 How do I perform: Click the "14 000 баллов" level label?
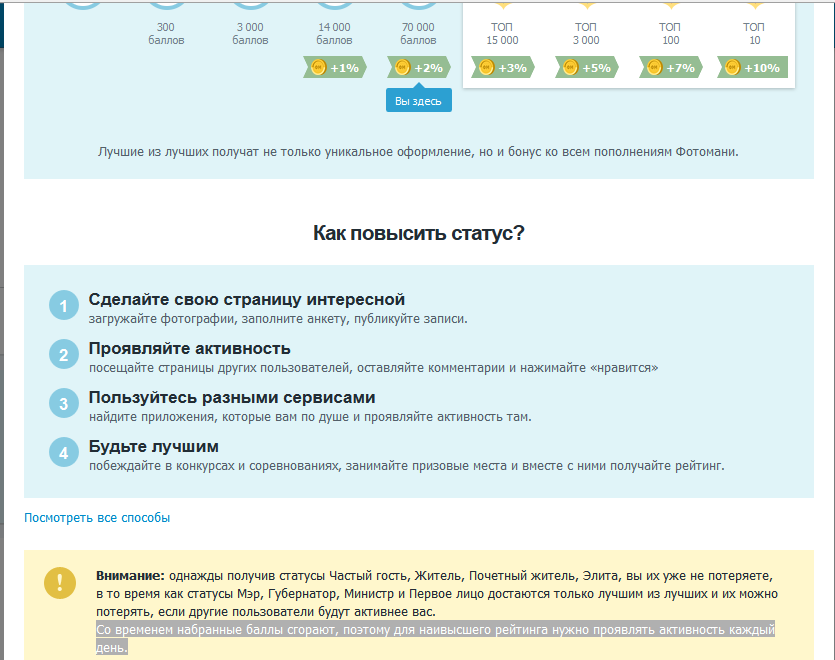pyautogui.click(x=334, y=34)
